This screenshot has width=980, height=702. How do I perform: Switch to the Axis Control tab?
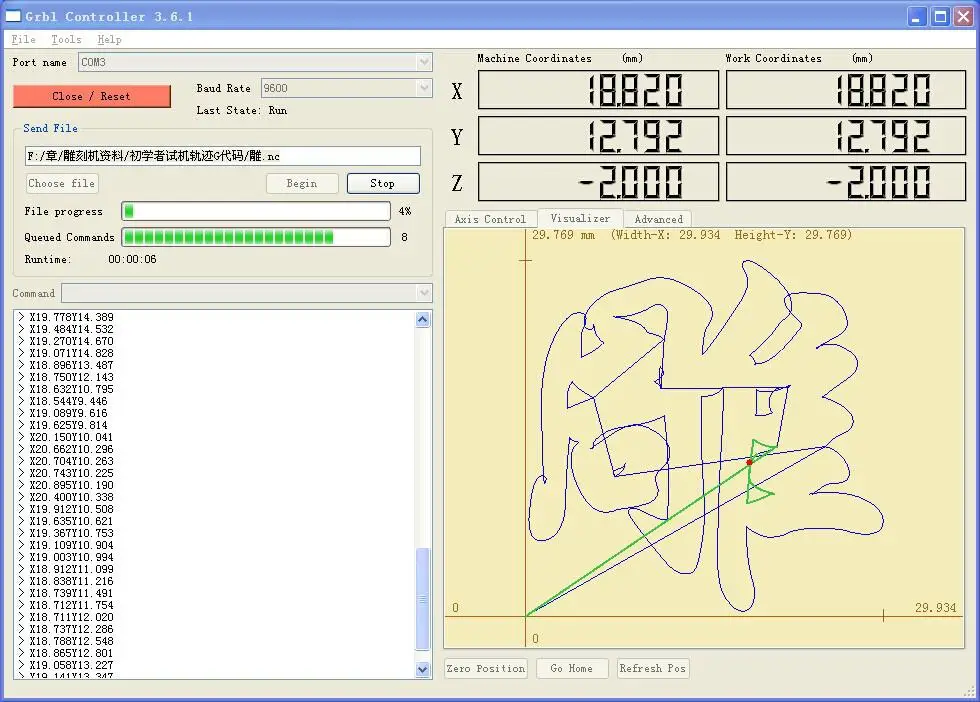pyautogui.click(x=490, y=219)
